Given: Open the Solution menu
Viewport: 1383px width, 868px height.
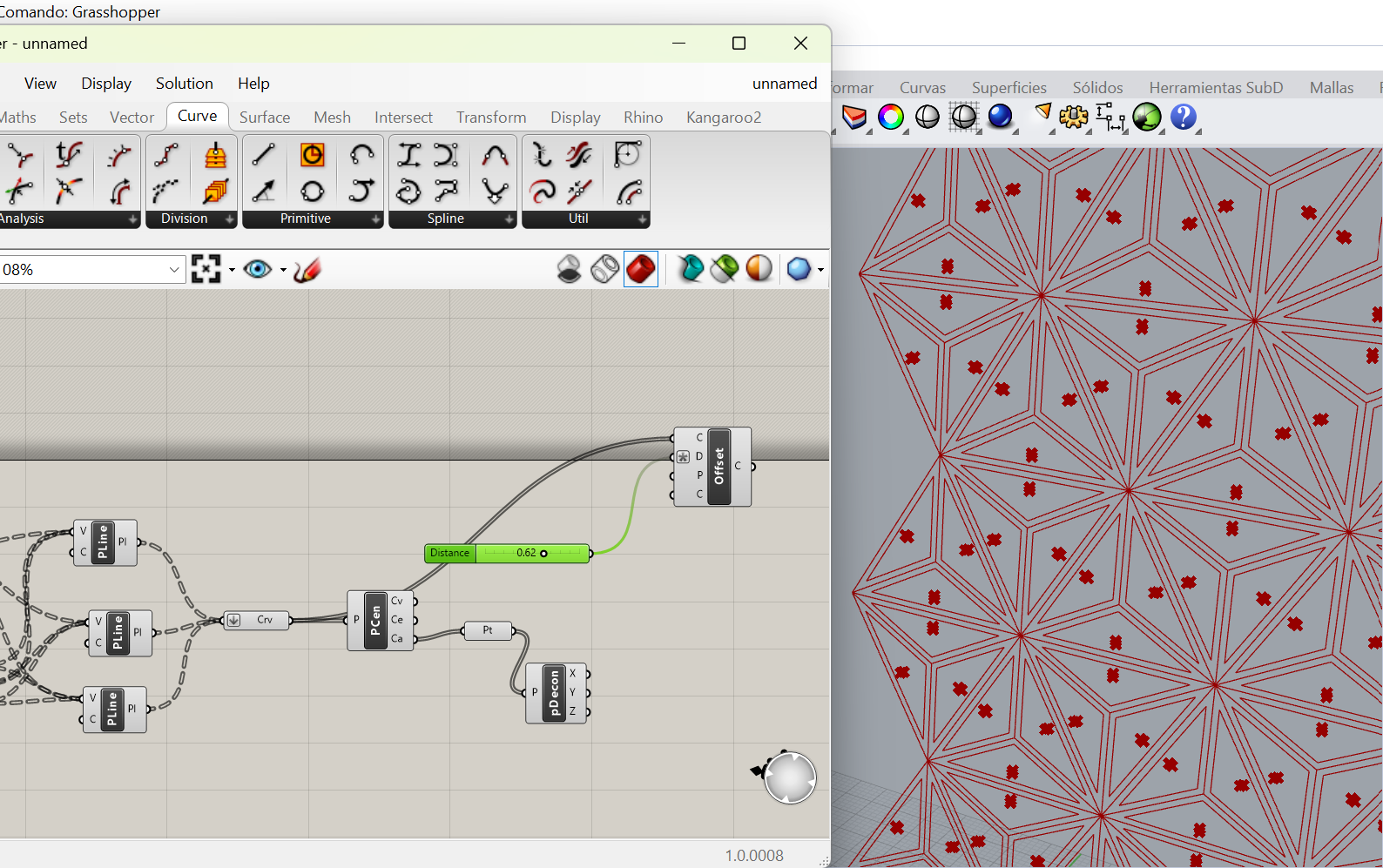Looking at the screenshot, I should click(184, 84).
